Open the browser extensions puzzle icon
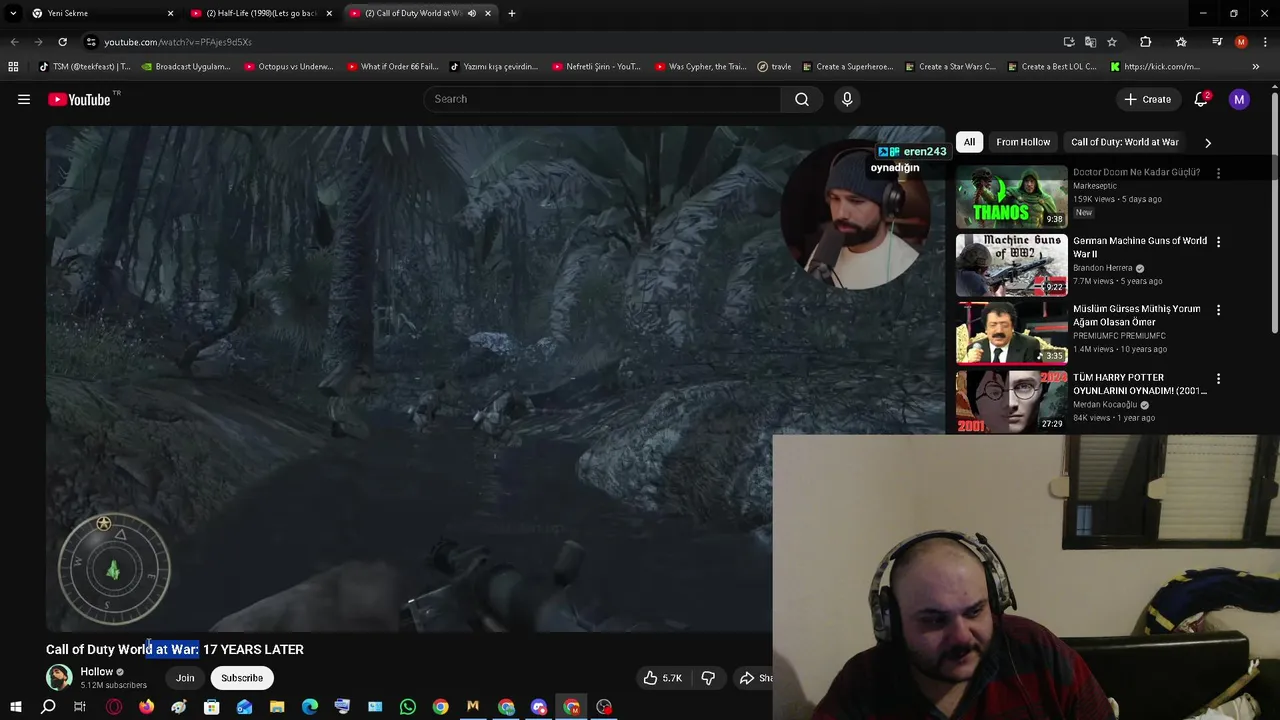This screenshot has height=720, width=1280. point(1145,42)
